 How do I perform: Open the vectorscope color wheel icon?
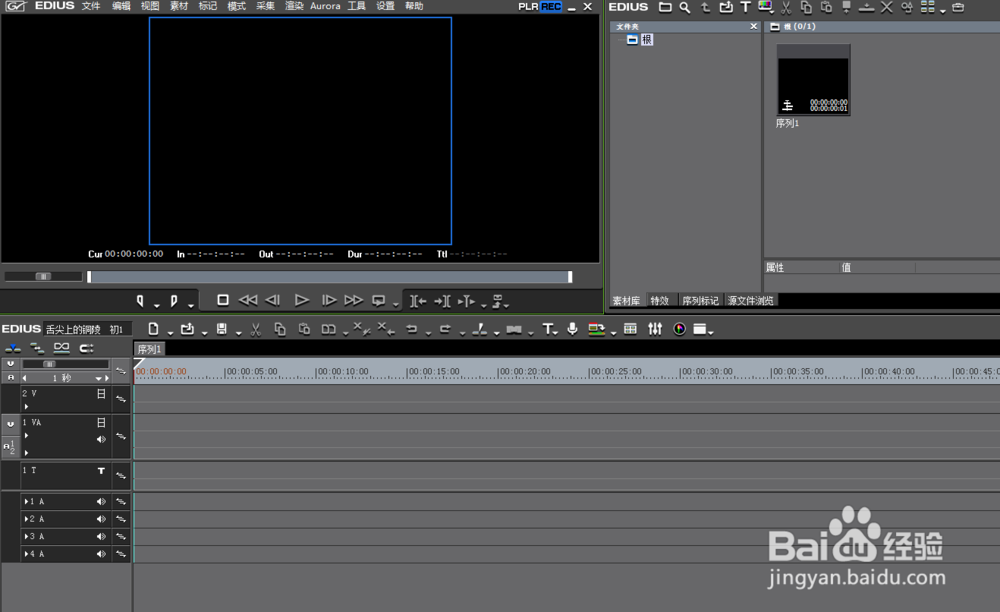679,329
